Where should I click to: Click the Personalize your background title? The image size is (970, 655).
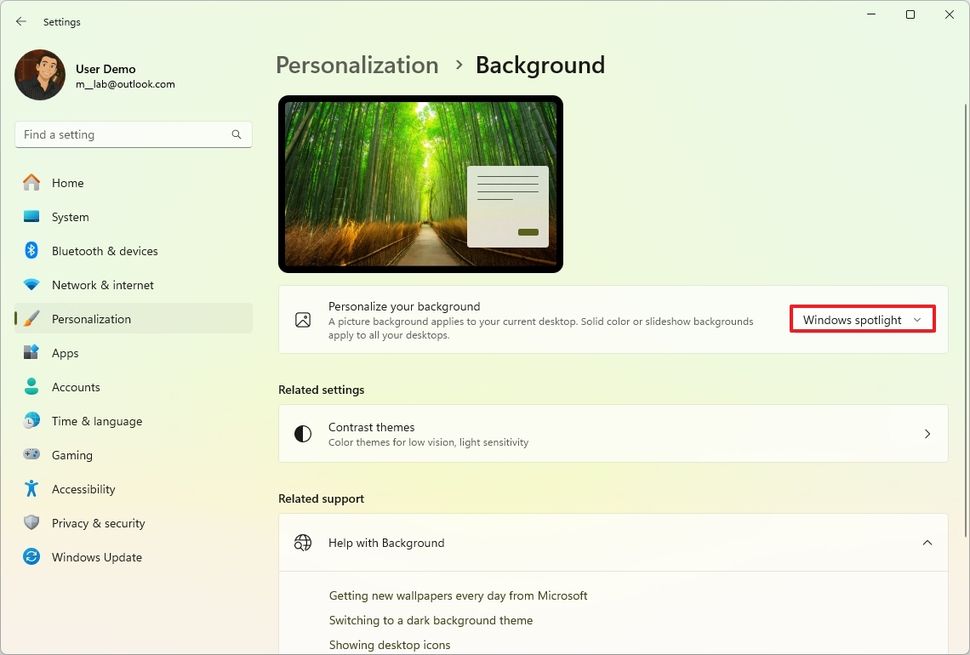pyautogui.click(x=404, y=306)
